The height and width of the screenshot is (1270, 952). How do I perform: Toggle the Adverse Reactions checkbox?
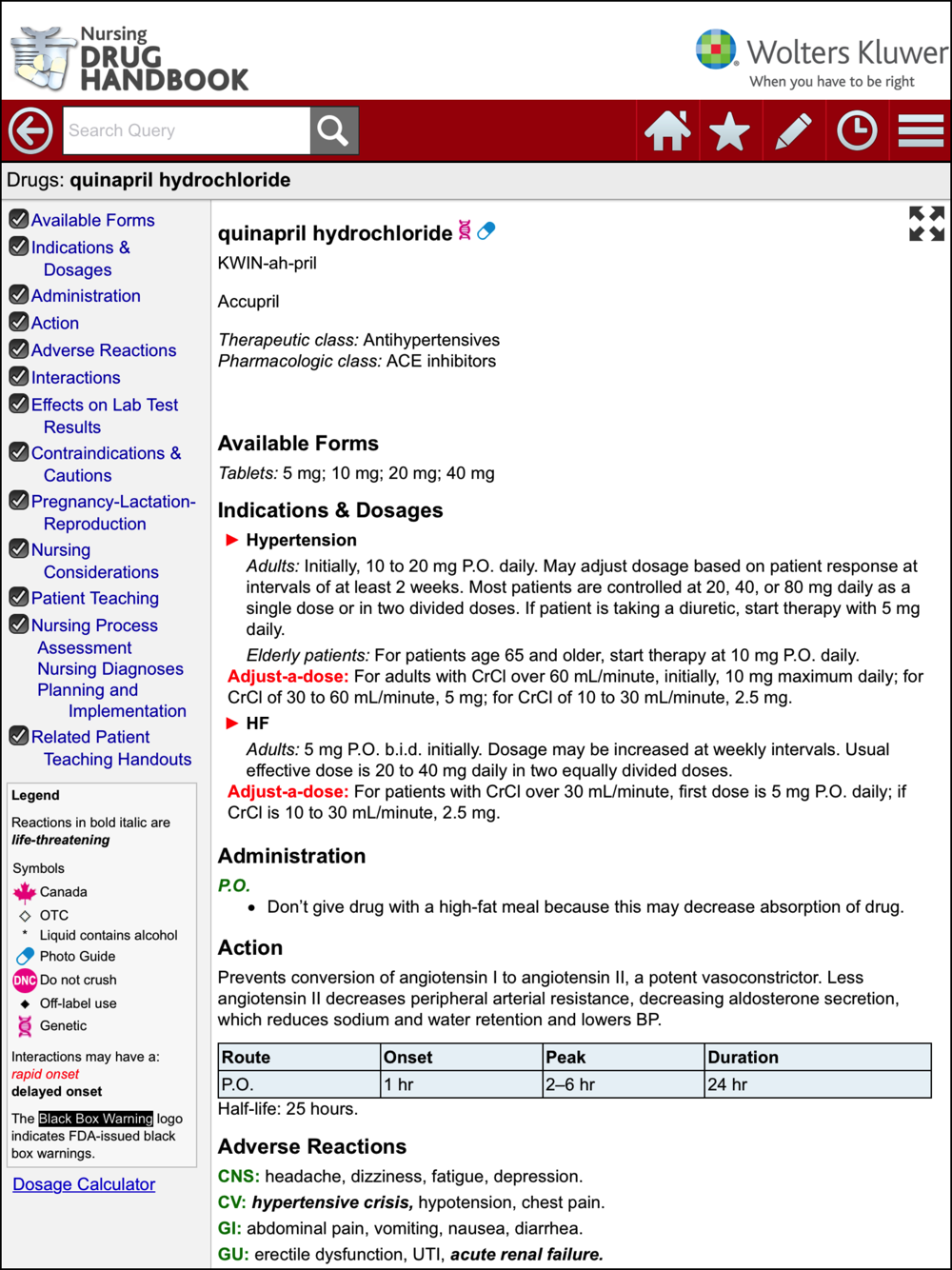click(18, 349)
